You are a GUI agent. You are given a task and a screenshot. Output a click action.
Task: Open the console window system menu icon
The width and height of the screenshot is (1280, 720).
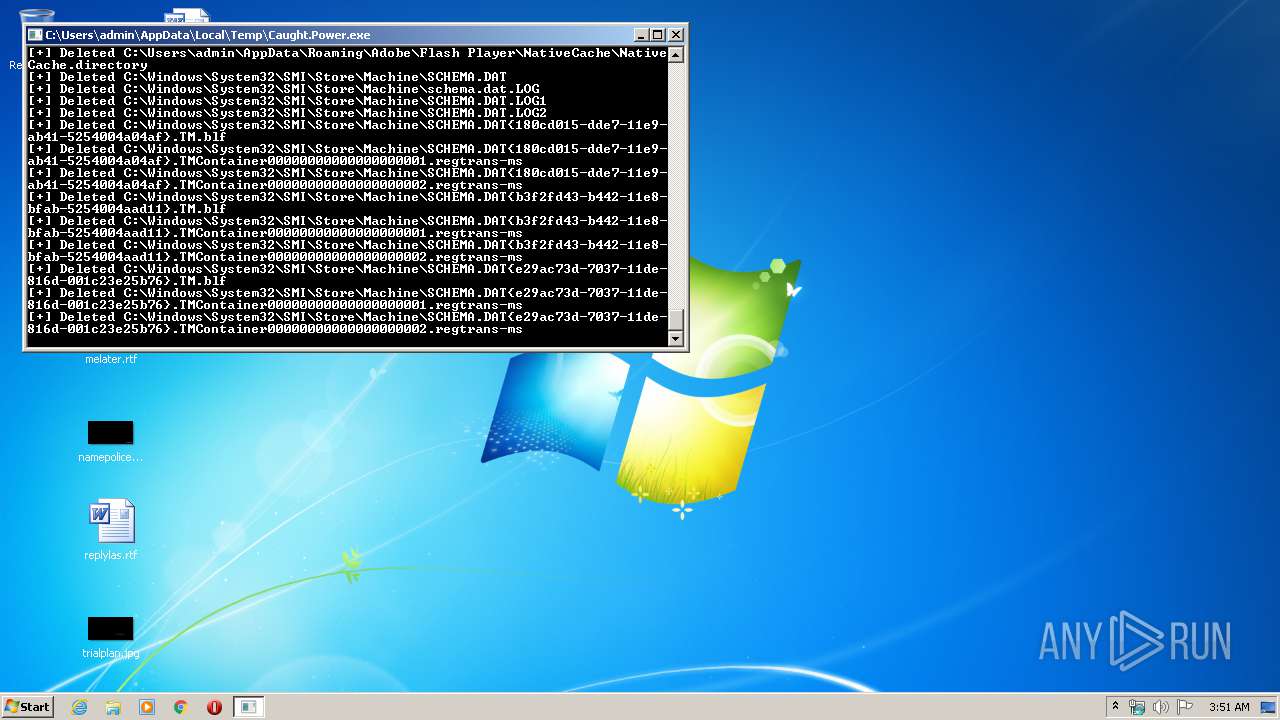click(x=35, y=34)
